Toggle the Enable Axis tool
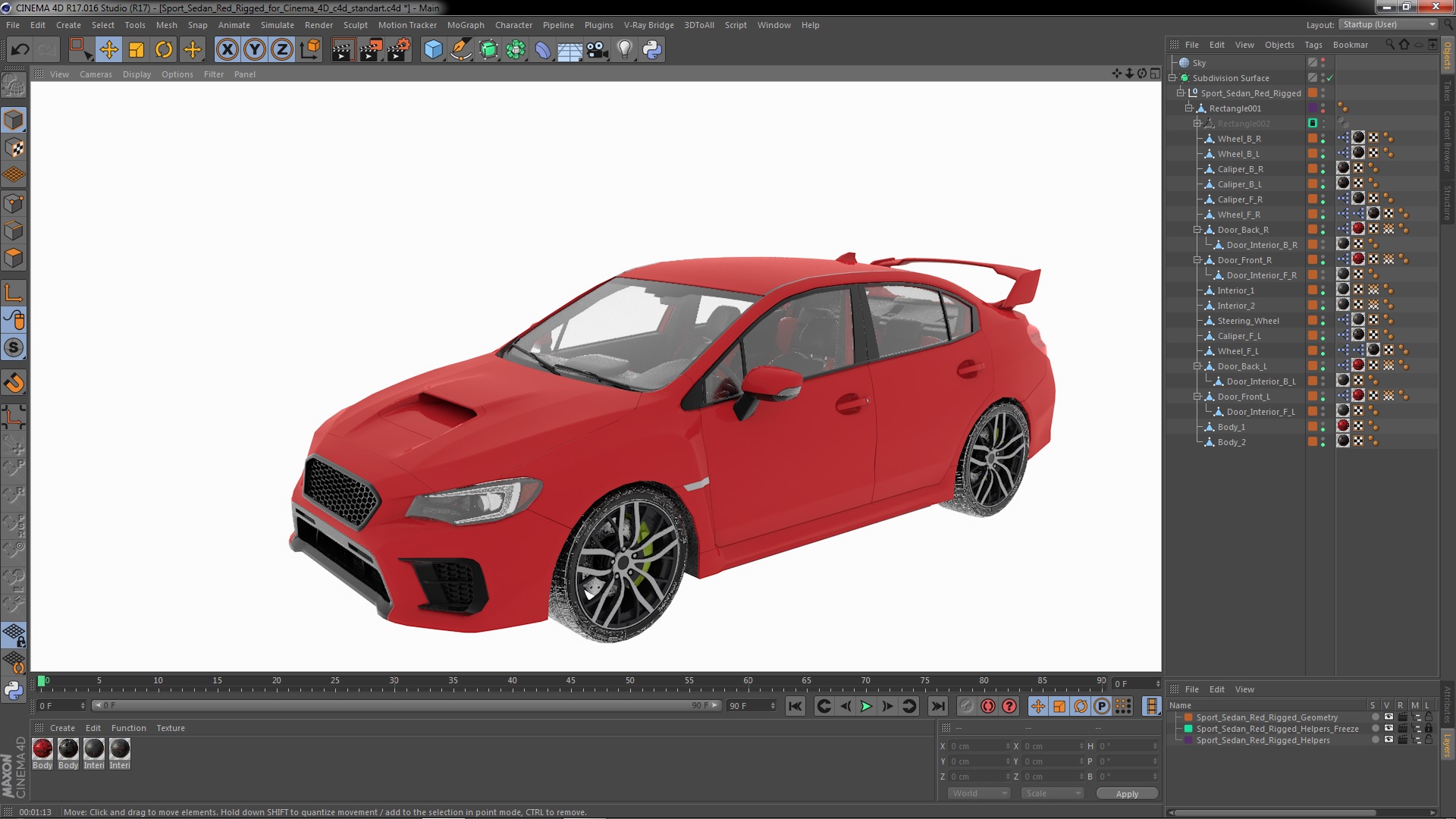1456x819 pixels. [x=14, y=293]
